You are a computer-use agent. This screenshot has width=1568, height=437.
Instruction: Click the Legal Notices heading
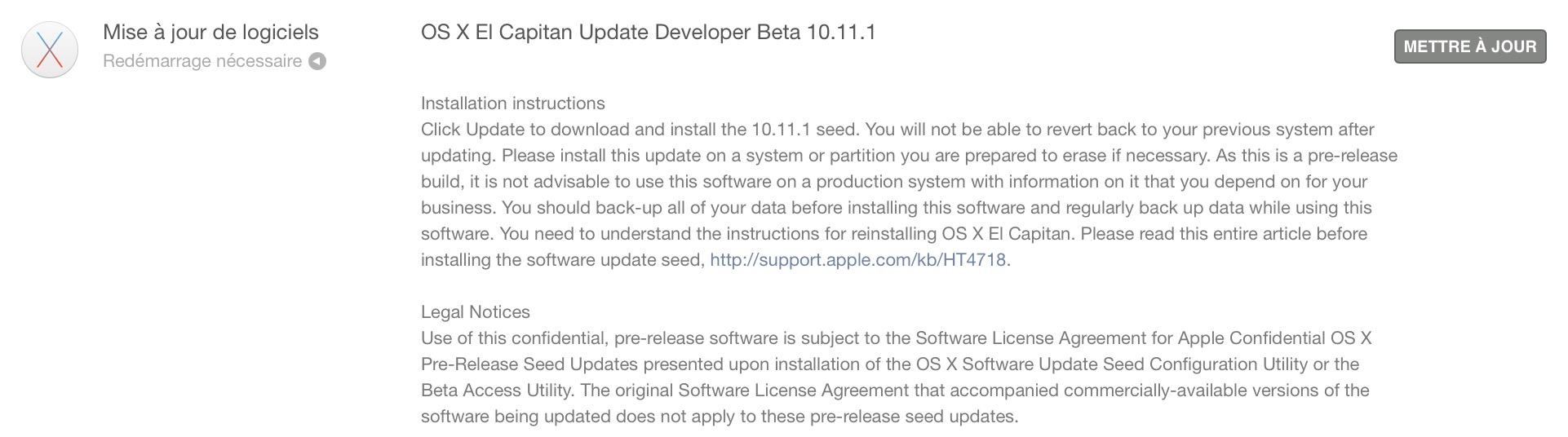[476, 312]
